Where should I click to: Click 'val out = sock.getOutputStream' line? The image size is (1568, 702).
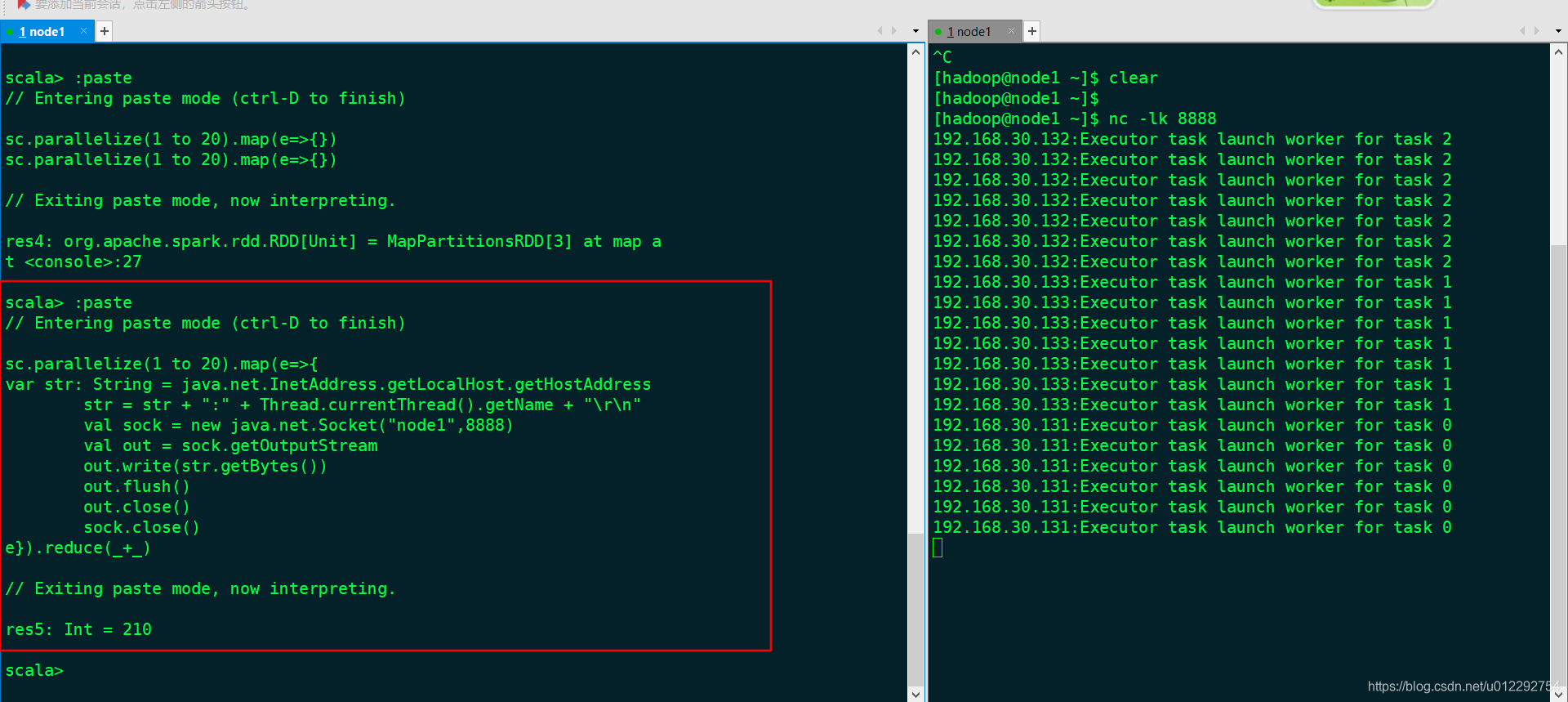click(x=230, y=445)
